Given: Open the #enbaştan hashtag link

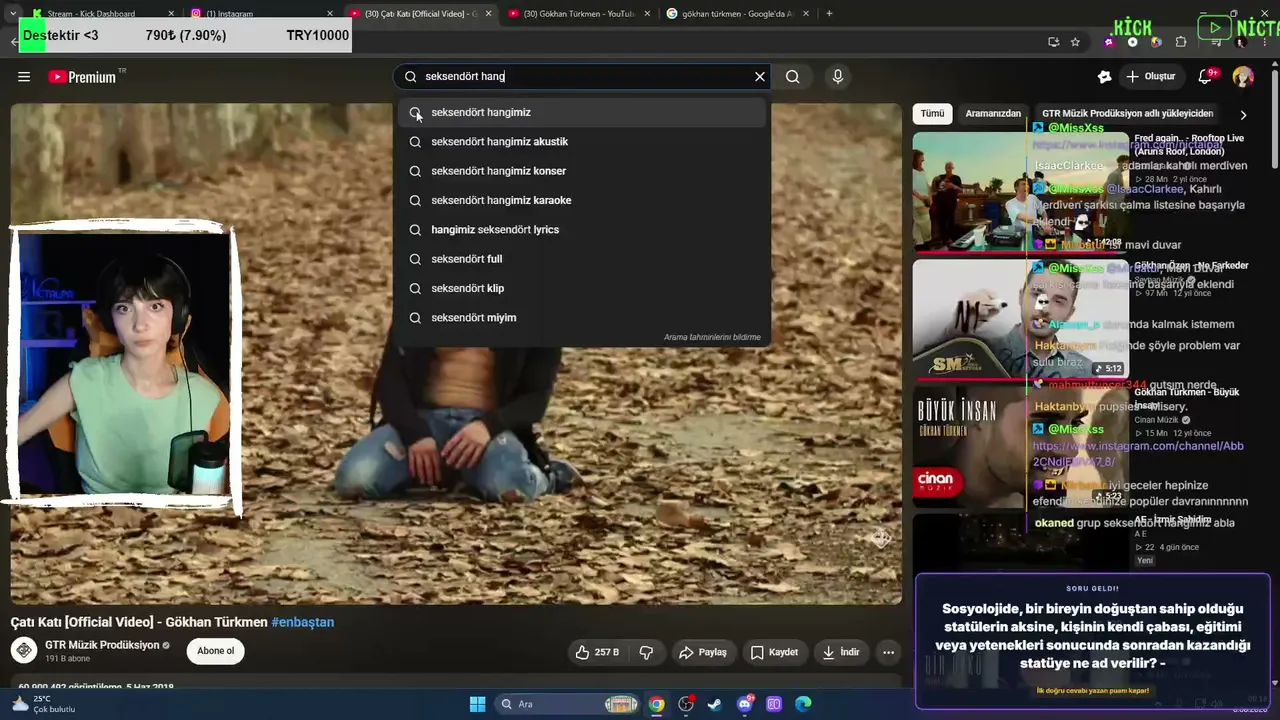Looking at the screenshot, I should pyautogui.click(x=302, y=622).
